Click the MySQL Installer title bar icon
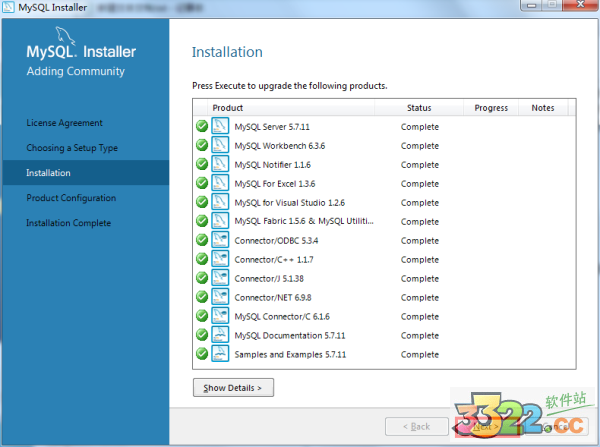This screenshot has height=447, width=600. tap(9, 8)
